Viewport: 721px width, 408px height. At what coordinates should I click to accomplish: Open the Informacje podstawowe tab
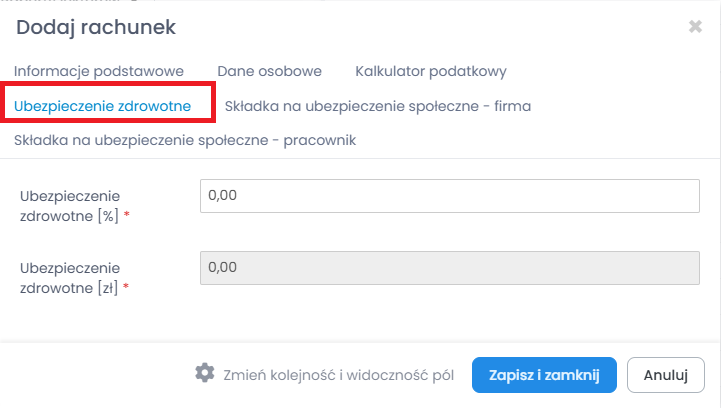(x=99, y=71)
